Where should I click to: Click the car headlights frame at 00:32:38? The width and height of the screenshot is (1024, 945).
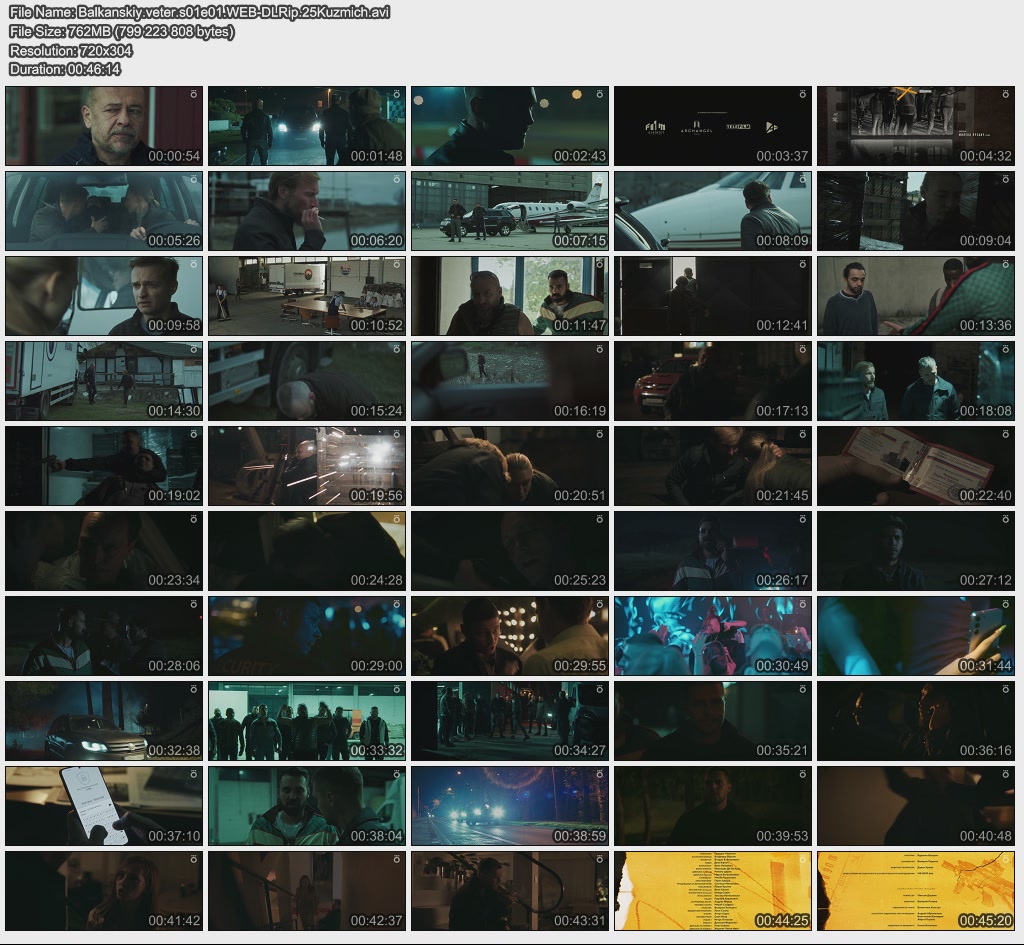(x=104, y=722)
